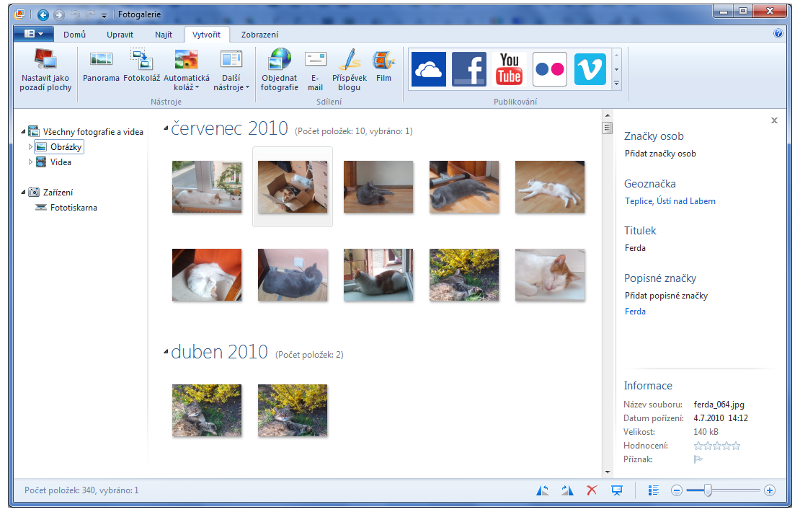800x512 pixels.
Task: Collapse Všechny fotografie a videa tree
Action: tap(23, 132)
